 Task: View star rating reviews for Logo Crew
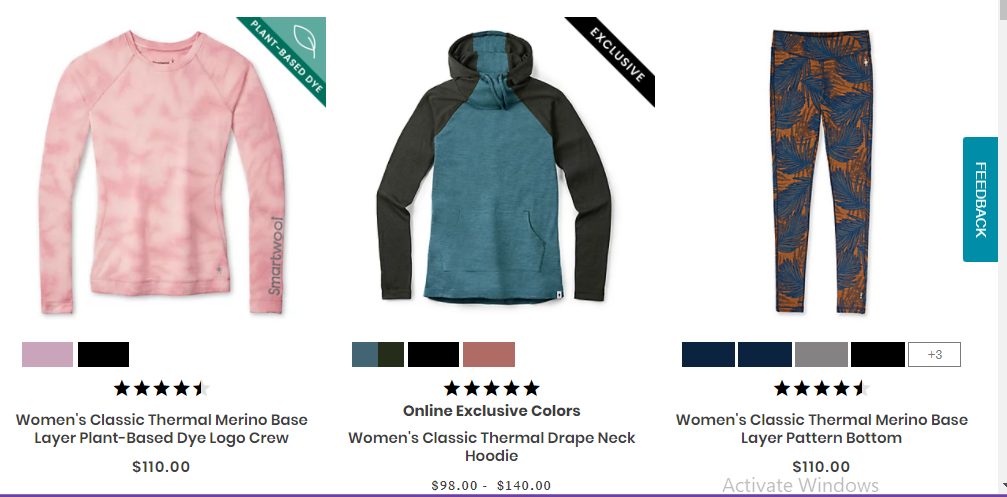click(162, 388)
